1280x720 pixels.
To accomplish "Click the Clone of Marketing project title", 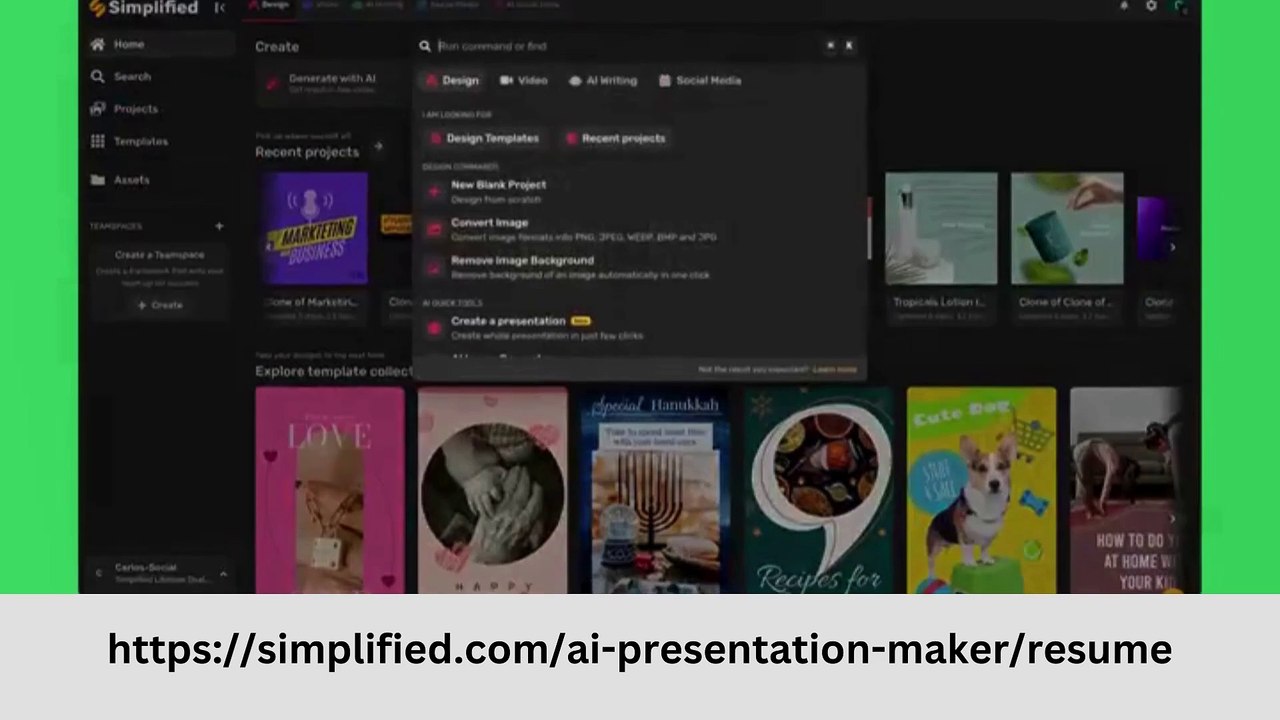I will click(x=311, y=302).
